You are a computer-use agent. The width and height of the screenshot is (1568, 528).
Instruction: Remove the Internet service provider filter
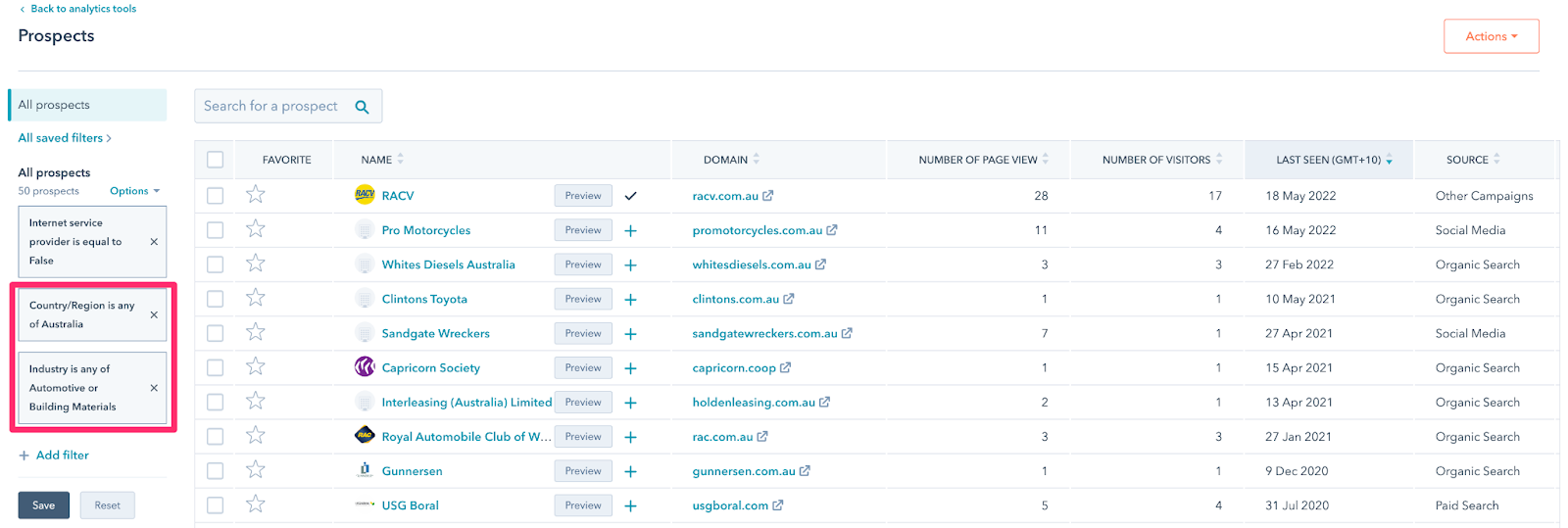pyautogui.click(x=154, y=242)
